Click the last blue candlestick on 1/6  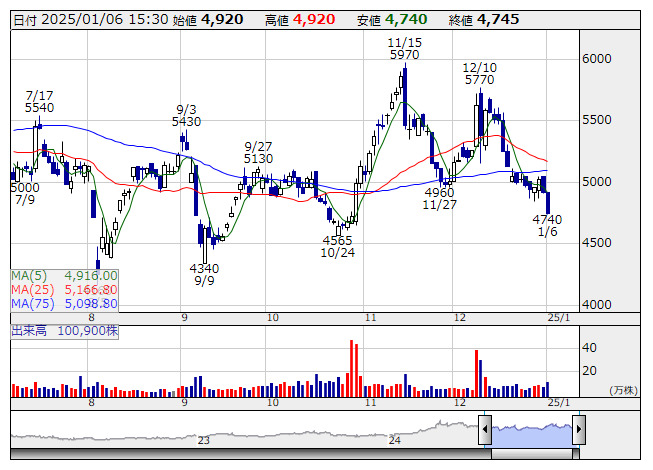548,203
